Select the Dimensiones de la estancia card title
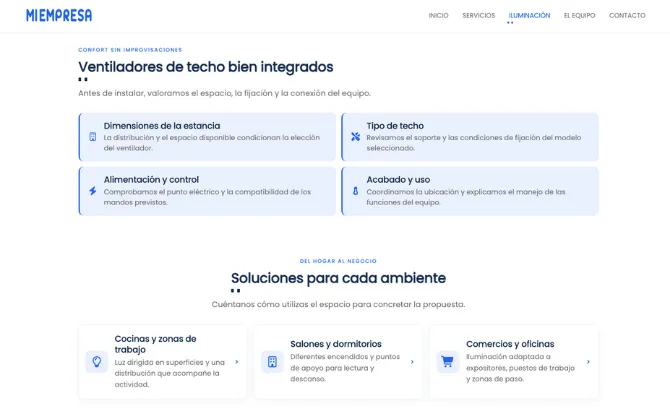The height and width of the screenshot is (417, 670). point(162,126)
